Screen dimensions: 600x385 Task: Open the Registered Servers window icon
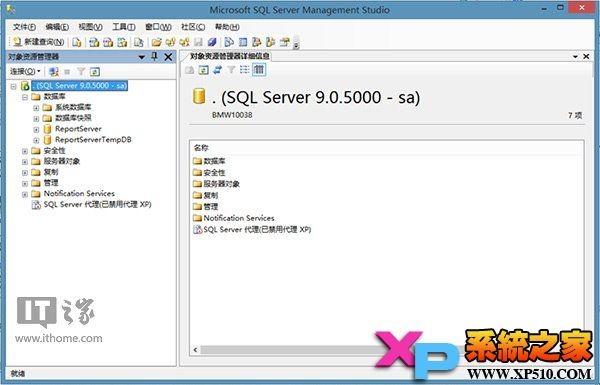tap(229, 42)
